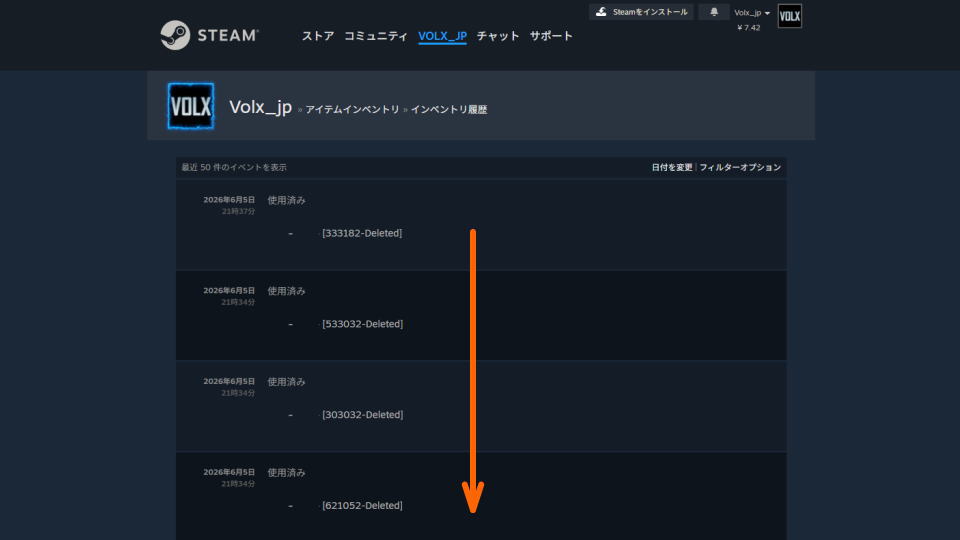Click the Volx_jp profile name link
The image size is (960, 540).
coord(260,107)
